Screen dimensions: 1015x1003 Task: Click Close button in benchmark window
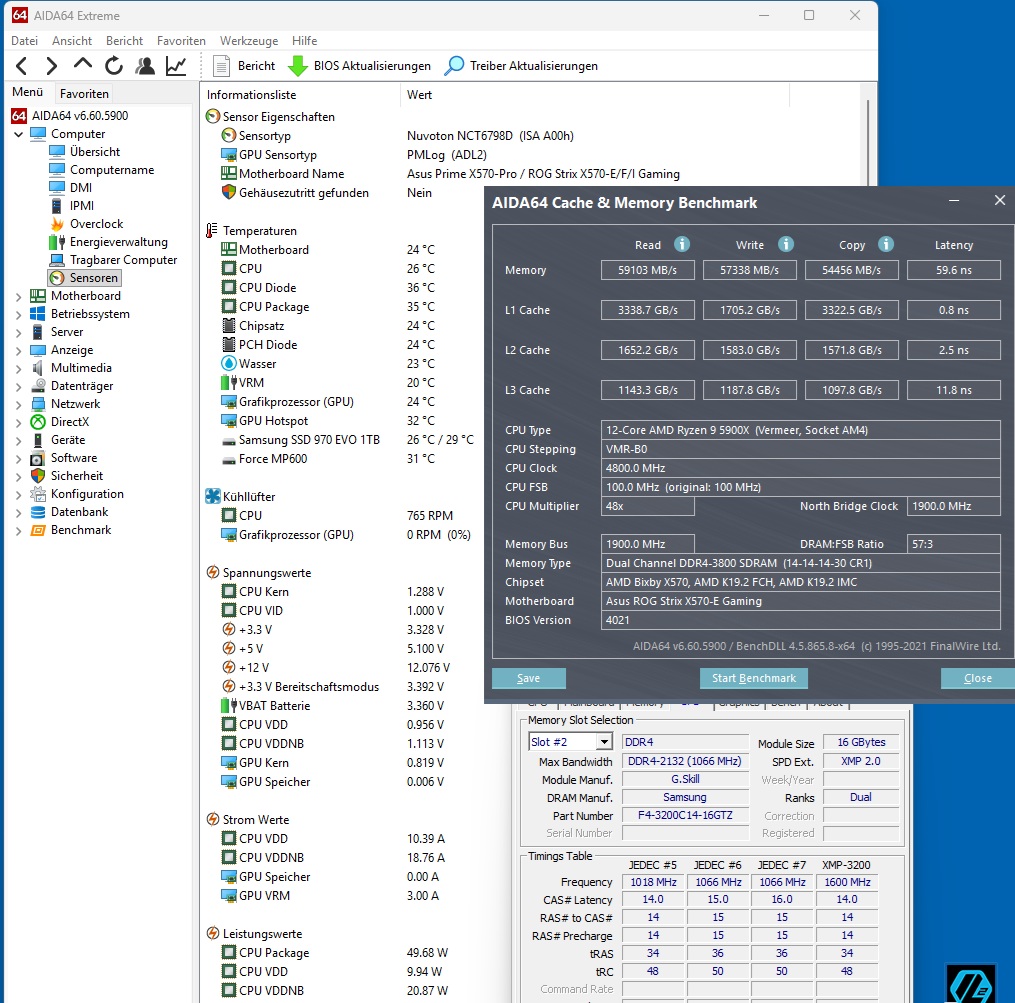click(x=977, y=678)
